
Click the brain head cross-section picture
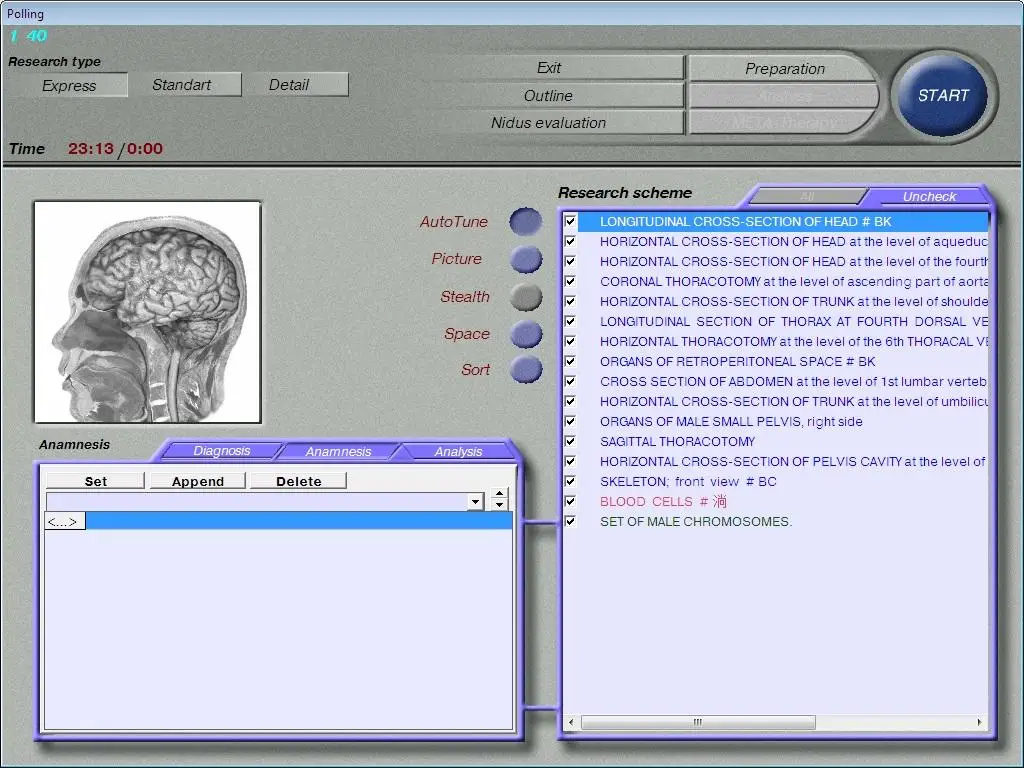(x=147, y=312)
